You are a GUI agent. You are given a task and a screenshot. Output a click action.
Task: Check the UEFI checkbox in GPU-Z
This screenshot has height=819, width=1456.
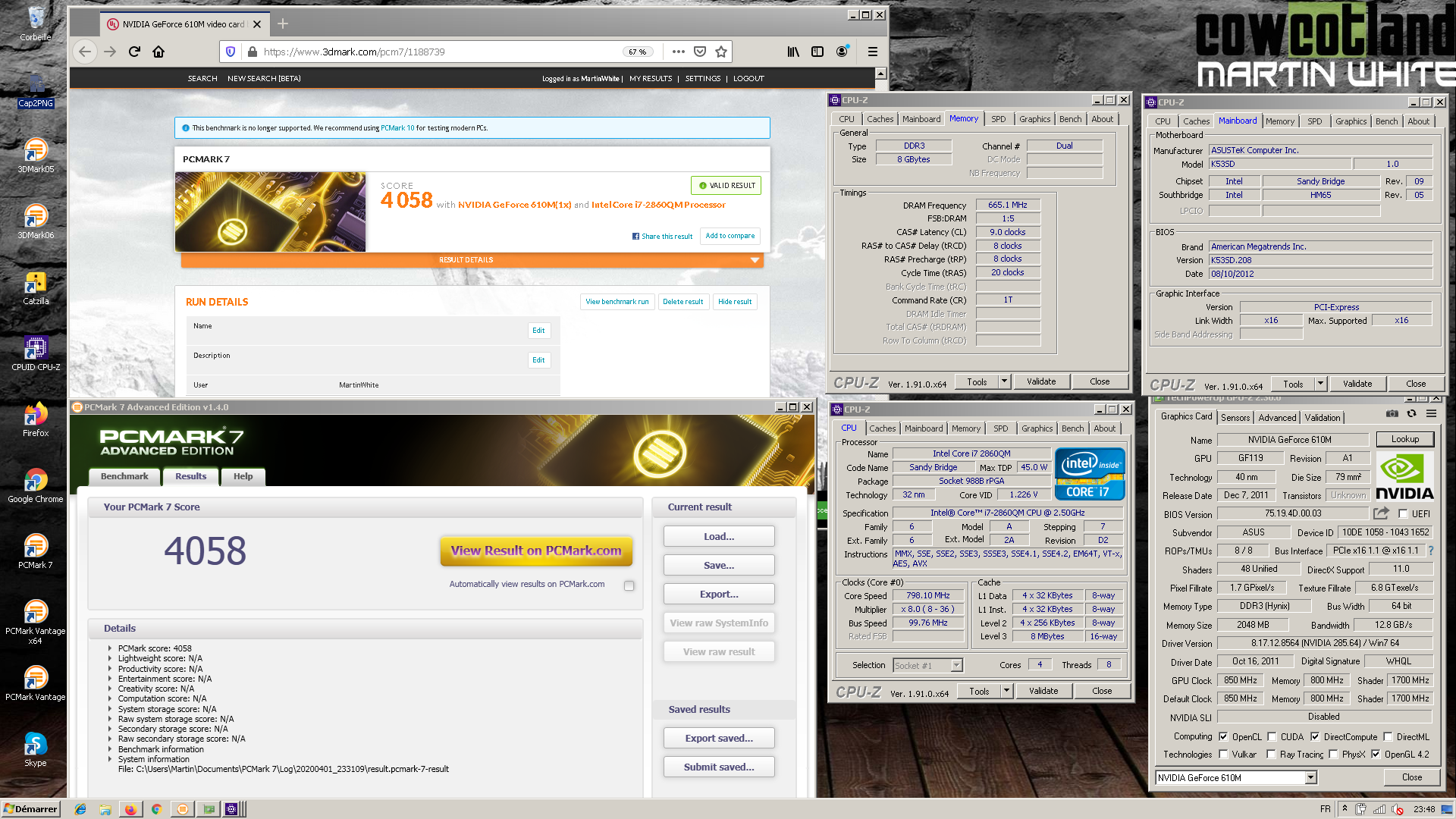(x=1403, y=513)
